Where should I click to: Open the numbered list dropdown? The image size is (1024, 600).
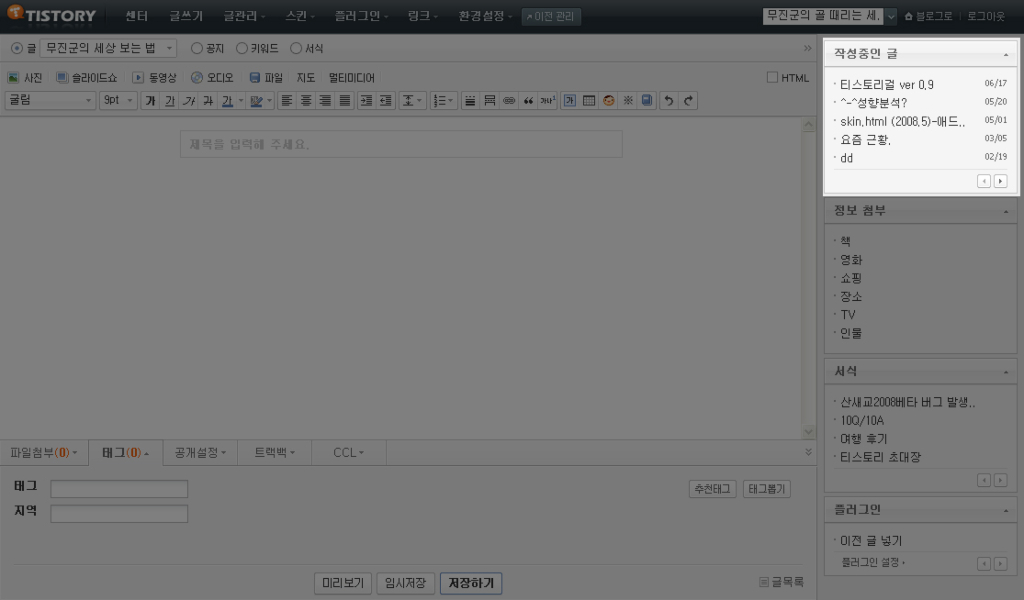pyautogui.click(x=443, y=101)
